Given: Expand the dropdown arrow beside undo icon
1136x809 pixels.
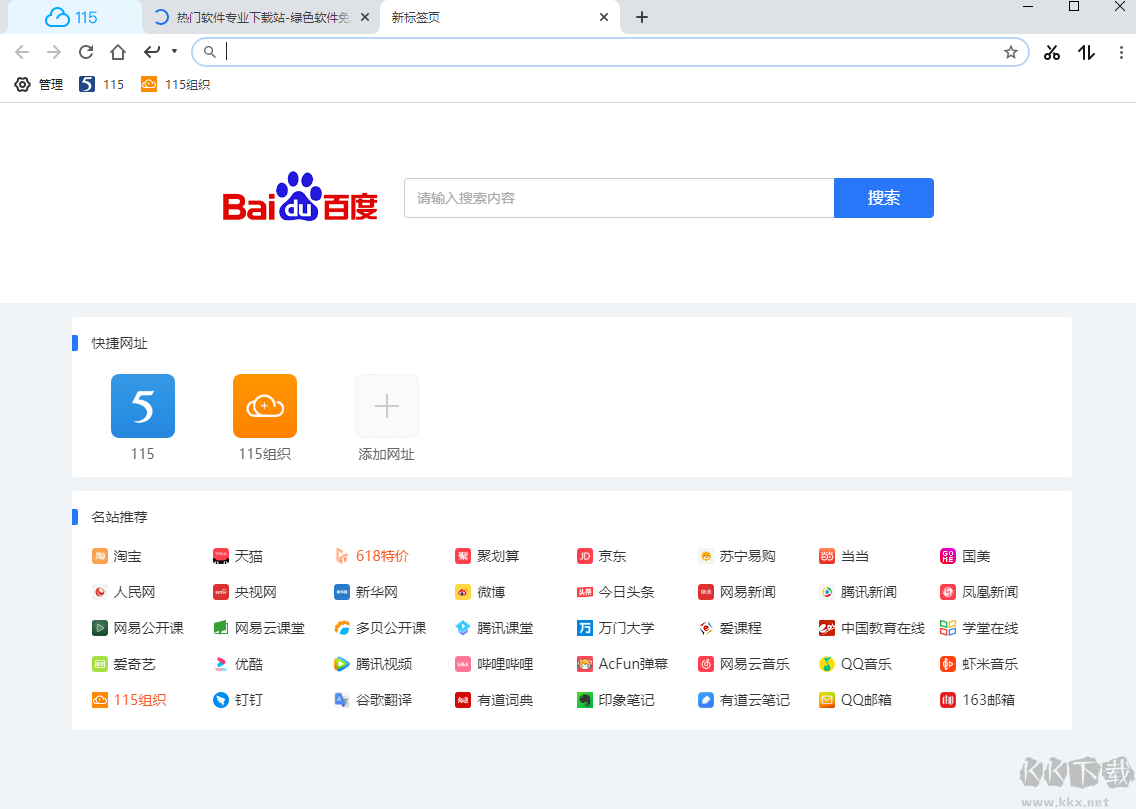Looking at the screenshot, I should 175,51.
